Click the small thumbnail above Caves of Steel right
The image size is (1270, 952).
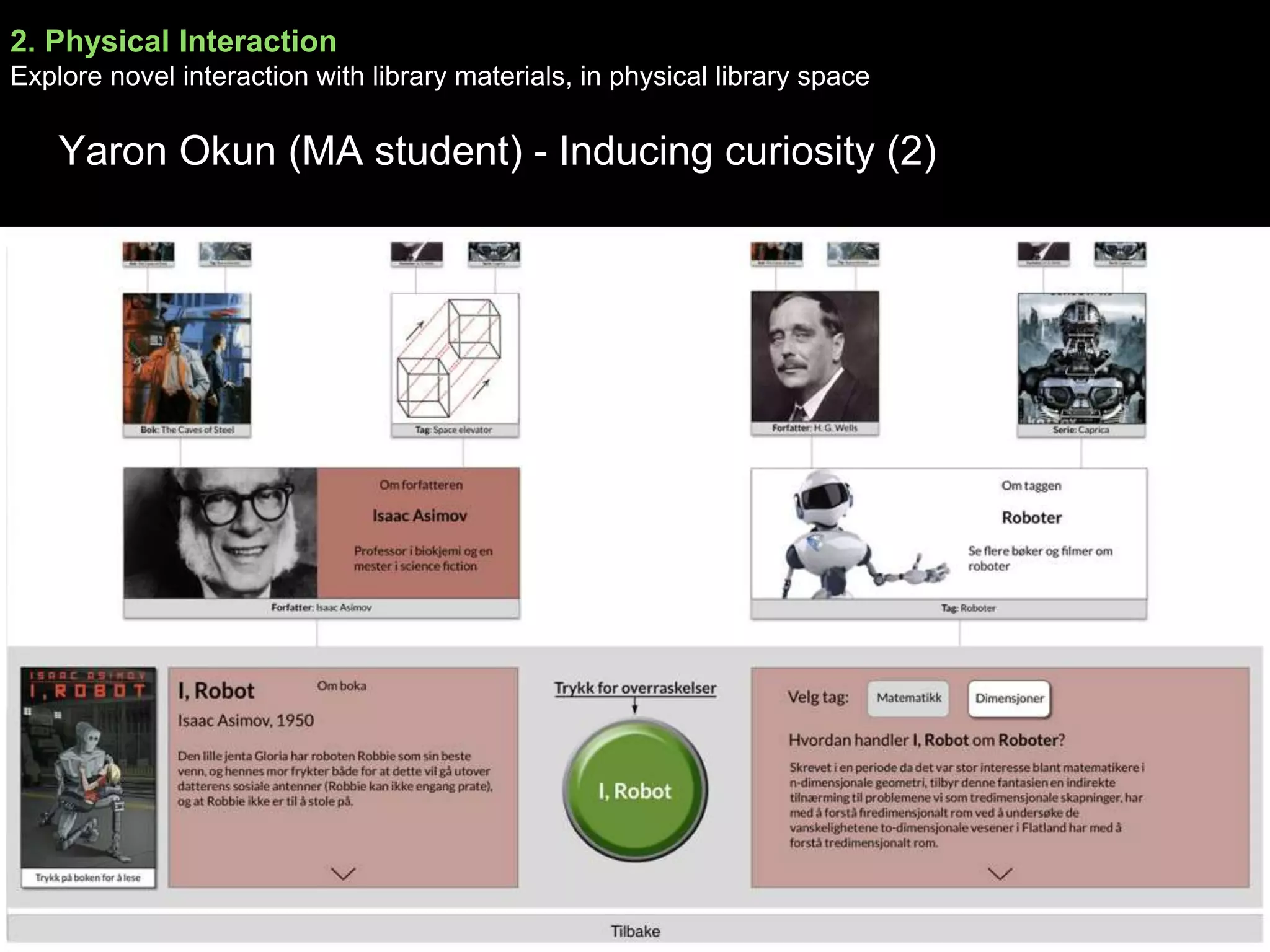pyautogui.click(x=225, y=254)
